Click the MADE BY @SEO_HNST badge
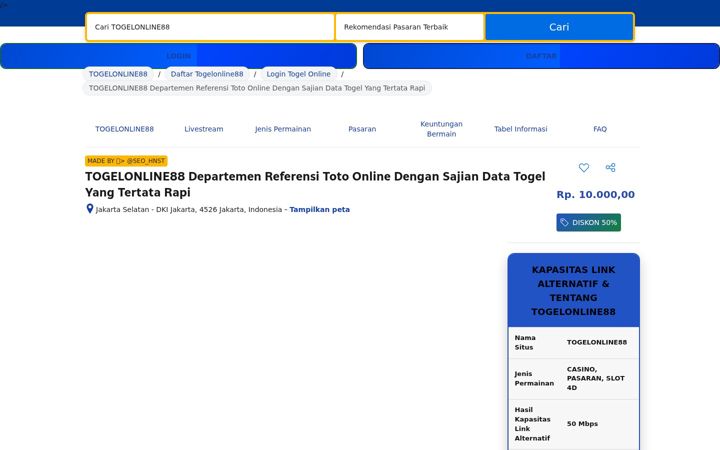This screenshot has height=450, width=720. click(x=126, y=161)
